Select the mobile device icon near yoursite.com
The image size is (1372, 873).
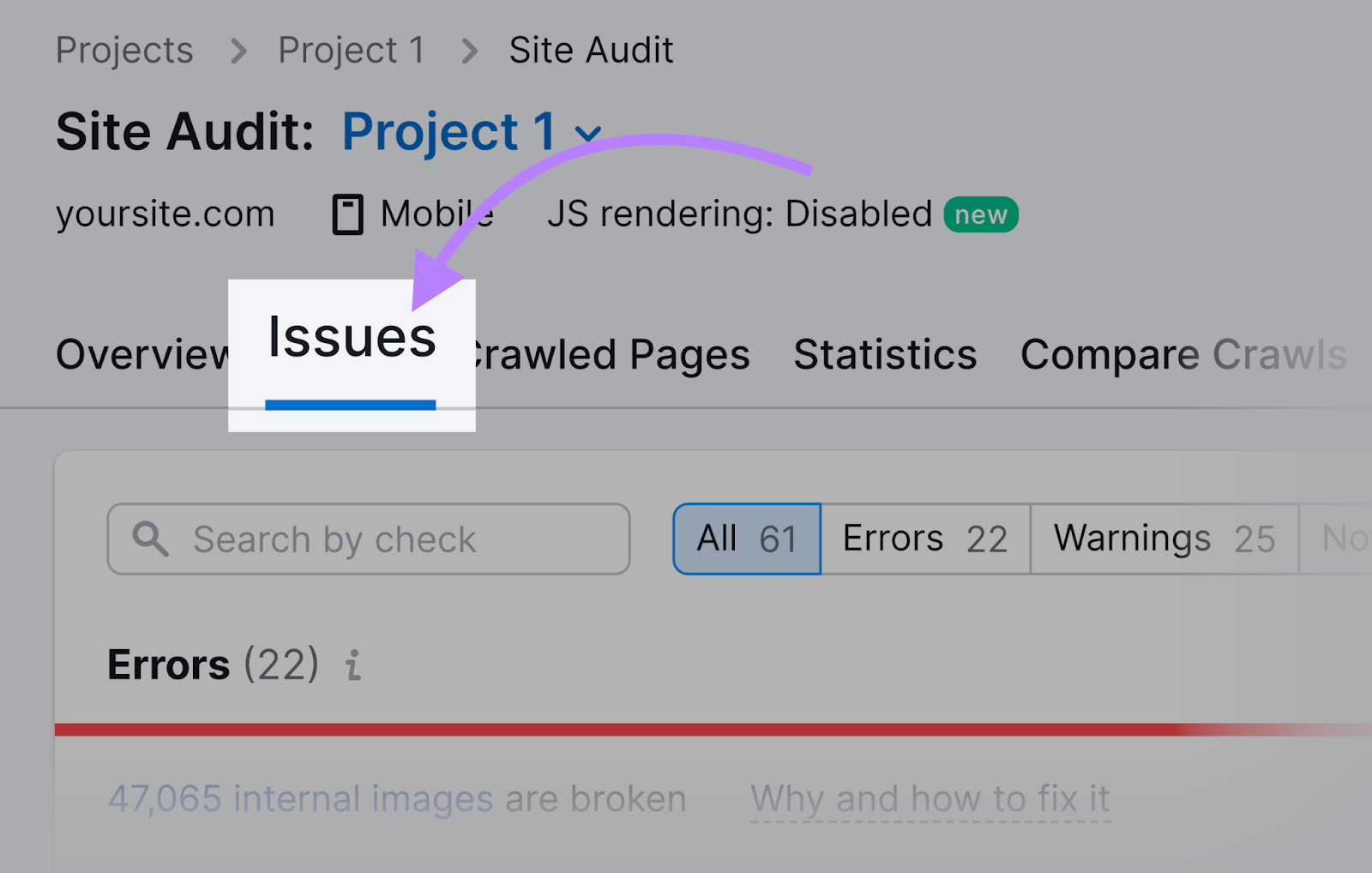(346, 214)
